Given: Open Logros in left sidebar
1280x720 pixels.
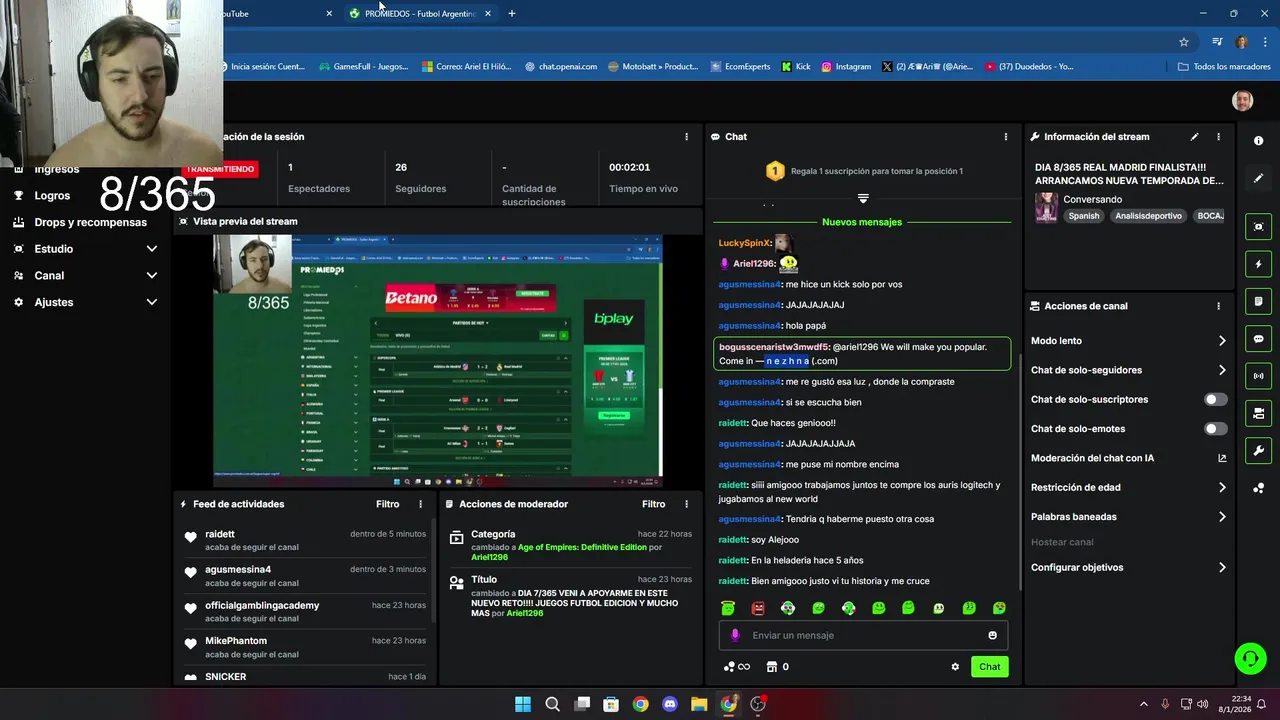Looking at the screenshot, I should coord(52,196).
